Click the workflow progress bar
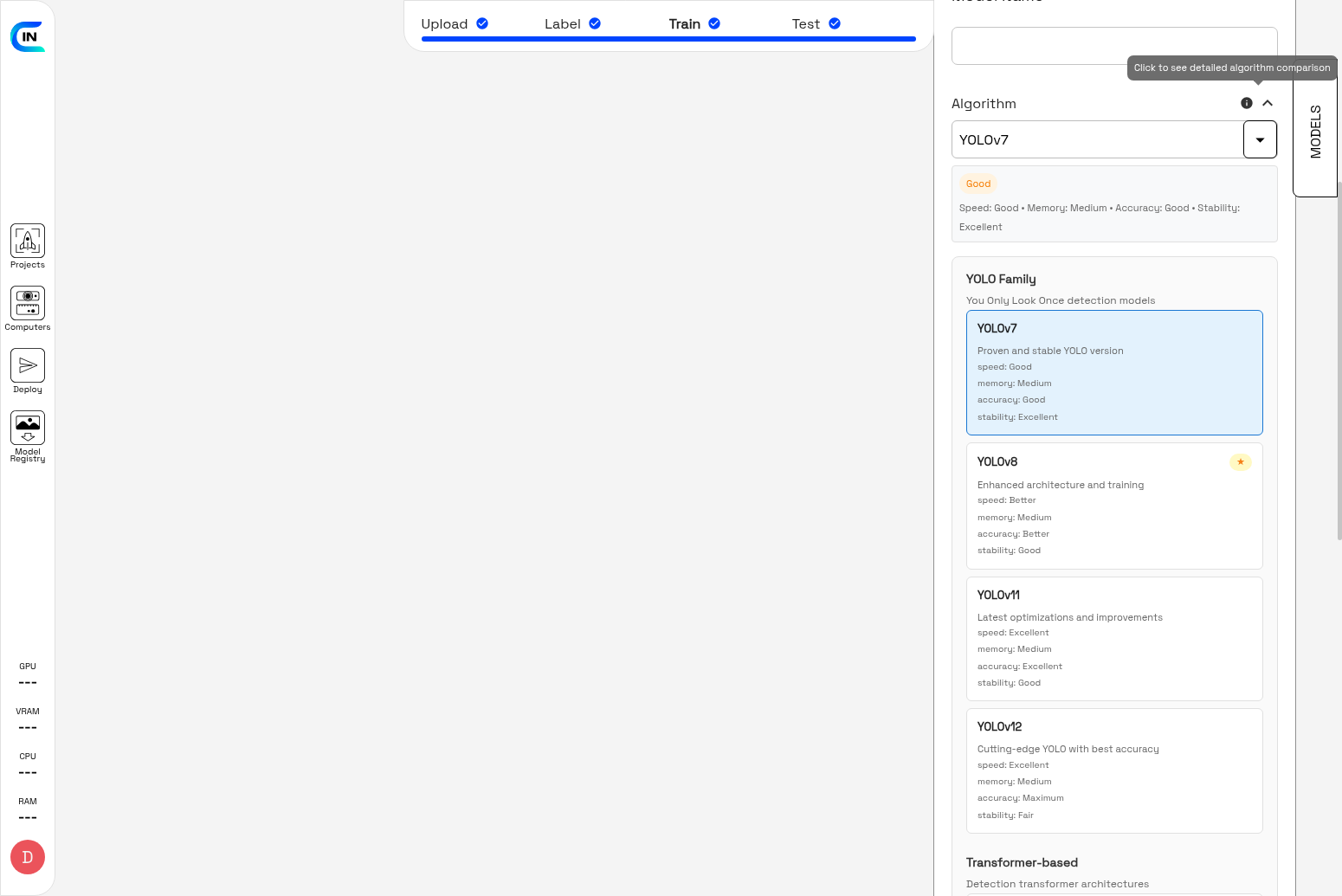 tap(667, 39)
